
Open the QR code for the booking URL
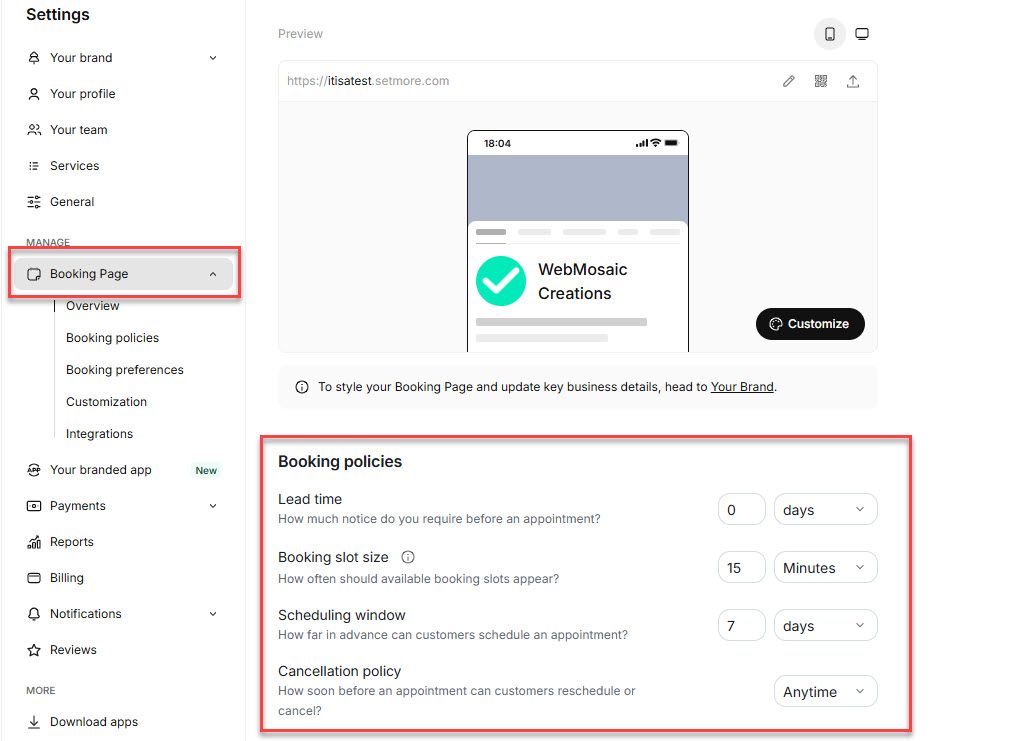tap(821, 81)
